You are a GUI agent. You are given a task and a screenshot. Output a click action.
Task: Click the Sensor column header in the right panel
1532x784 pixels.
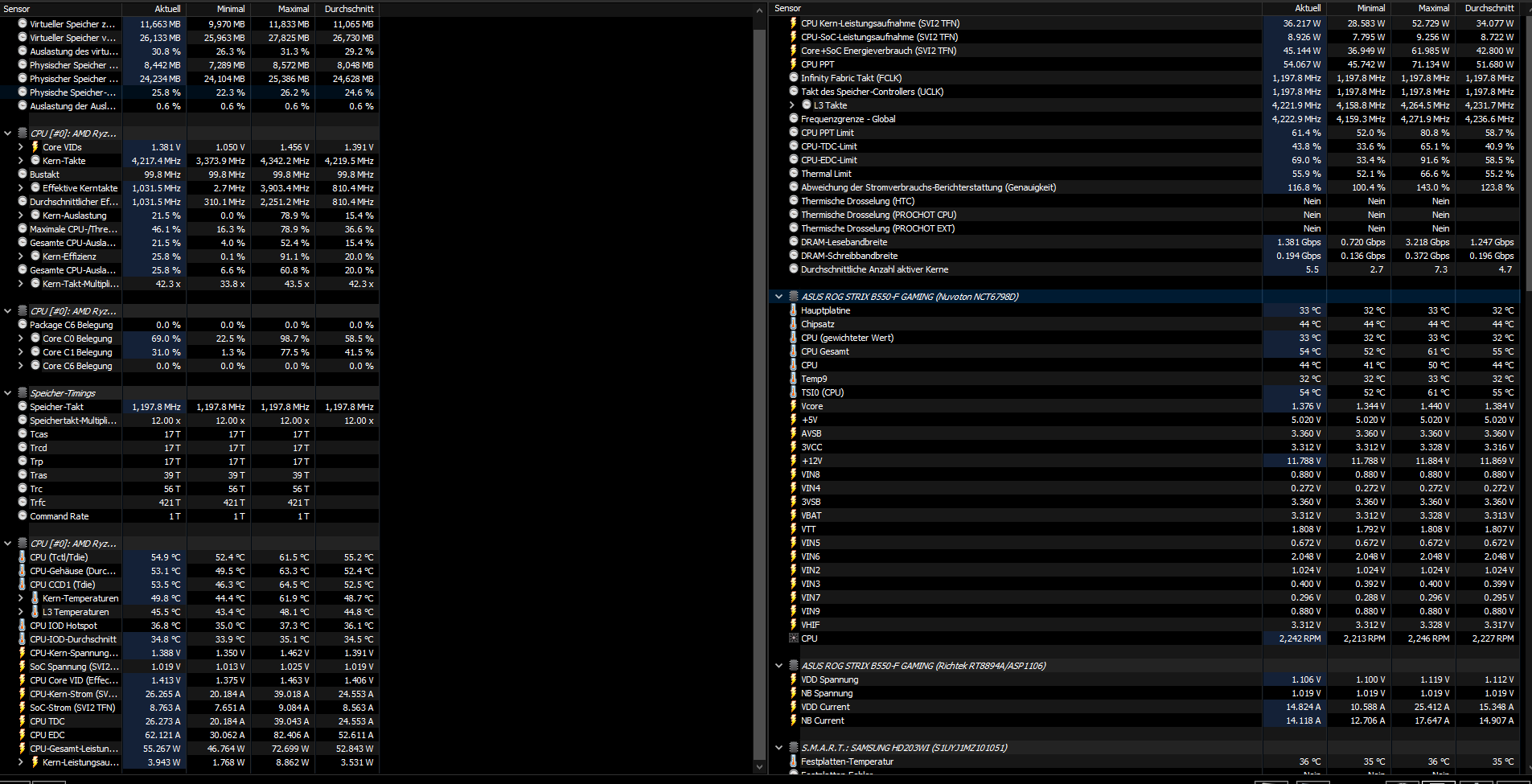(1016, 8)
